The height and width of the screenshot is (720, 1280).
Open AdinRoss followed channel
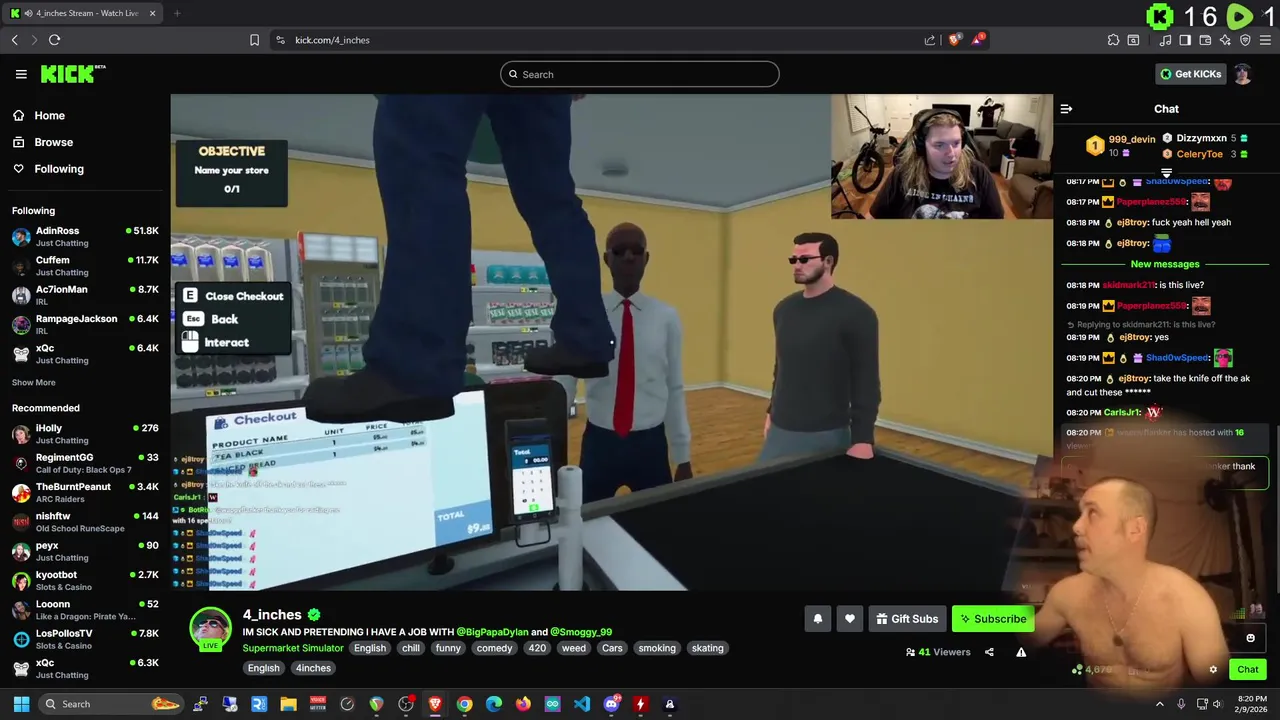click(x=85, y=236)
